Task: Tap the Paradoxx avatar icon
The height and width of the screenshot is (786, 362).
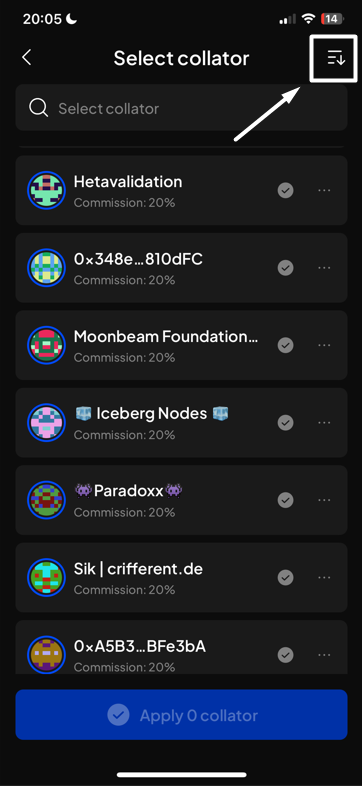Action: (46, 500)
